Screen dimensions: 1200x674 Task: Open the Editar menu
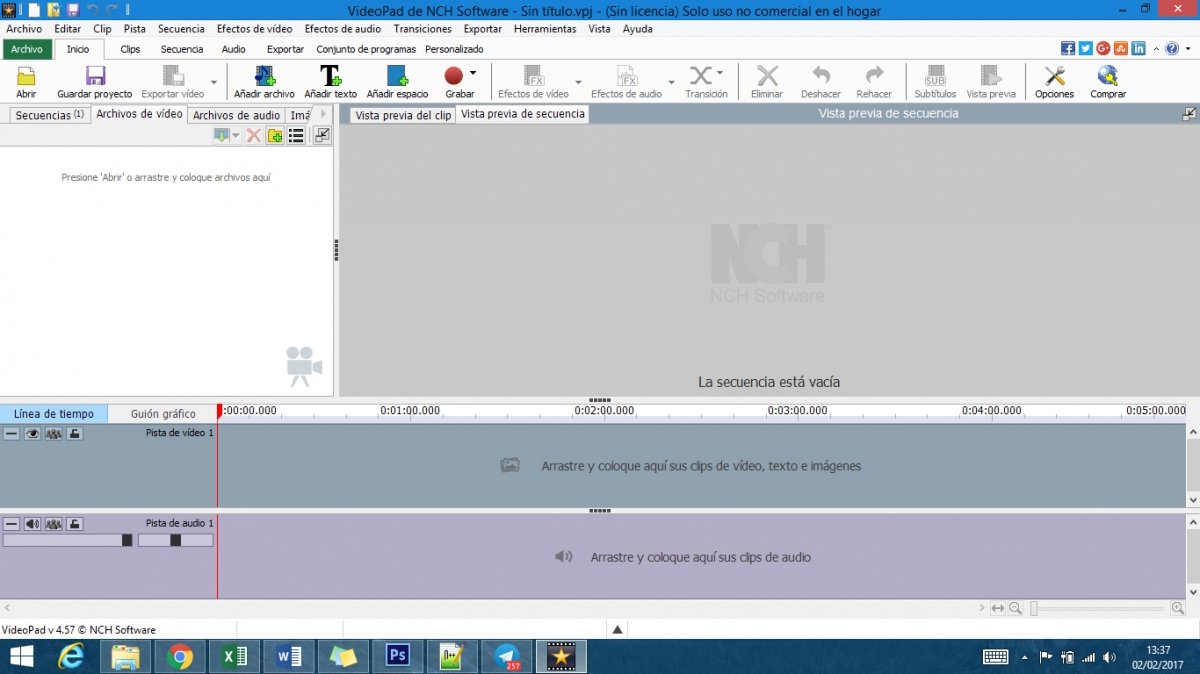68,29
